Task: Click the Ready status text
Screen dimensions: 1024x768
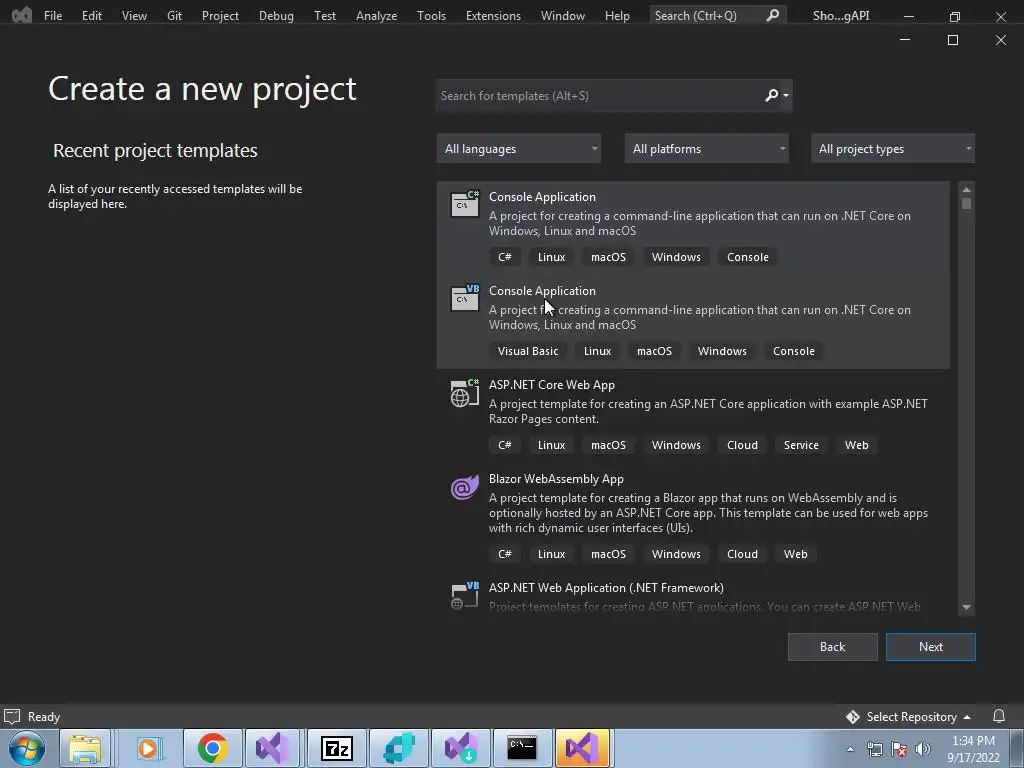Action: tap(44, 716)
